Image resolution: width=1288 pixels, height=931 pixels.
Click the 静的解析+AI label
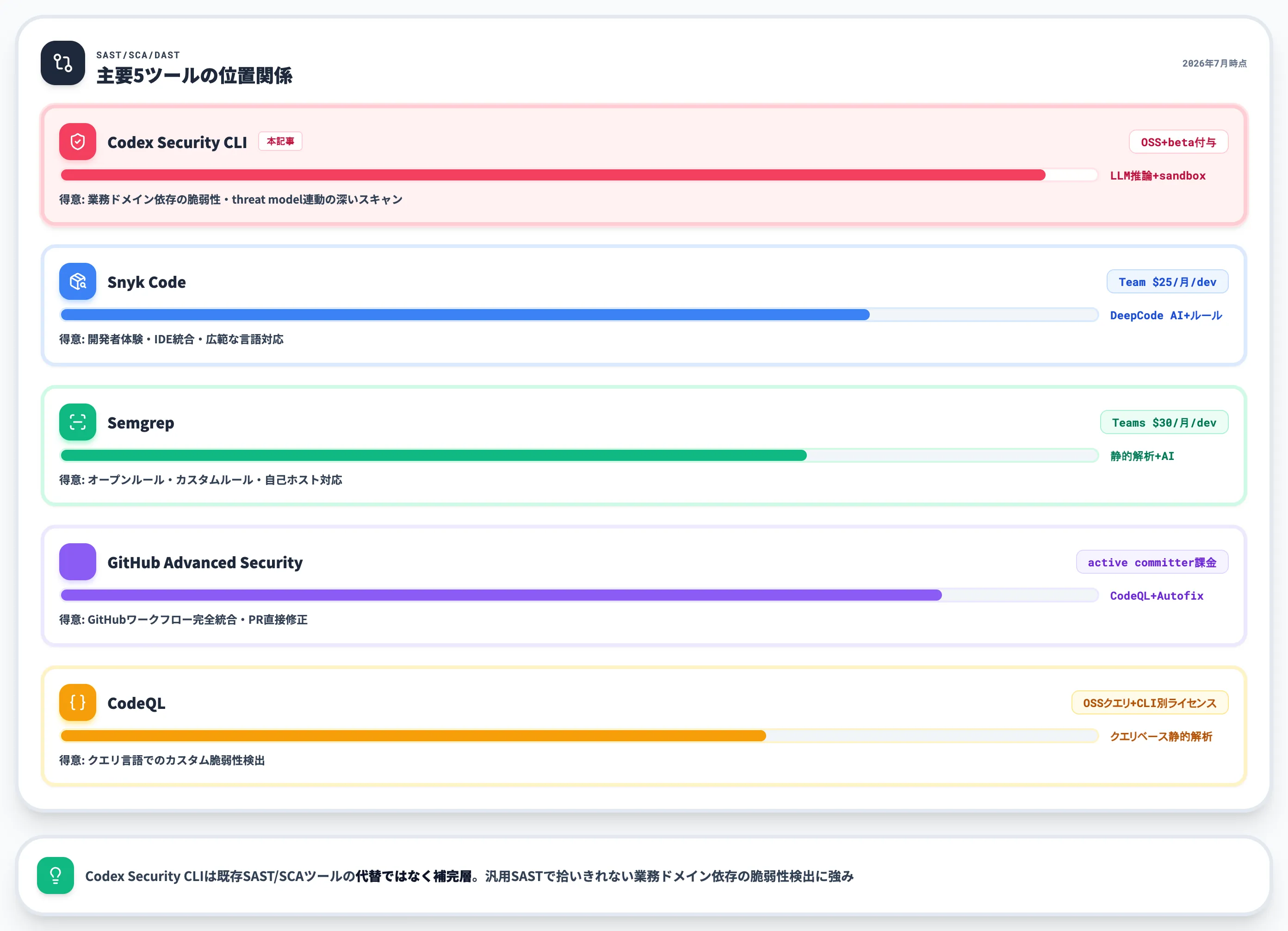tap(1142, 456)
